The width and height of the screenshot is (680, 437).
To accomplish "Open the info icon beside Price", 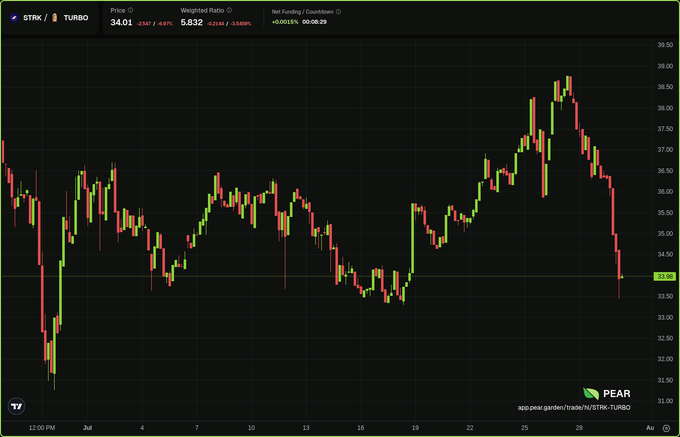I will pyautogui.click(x=131, y=10).
